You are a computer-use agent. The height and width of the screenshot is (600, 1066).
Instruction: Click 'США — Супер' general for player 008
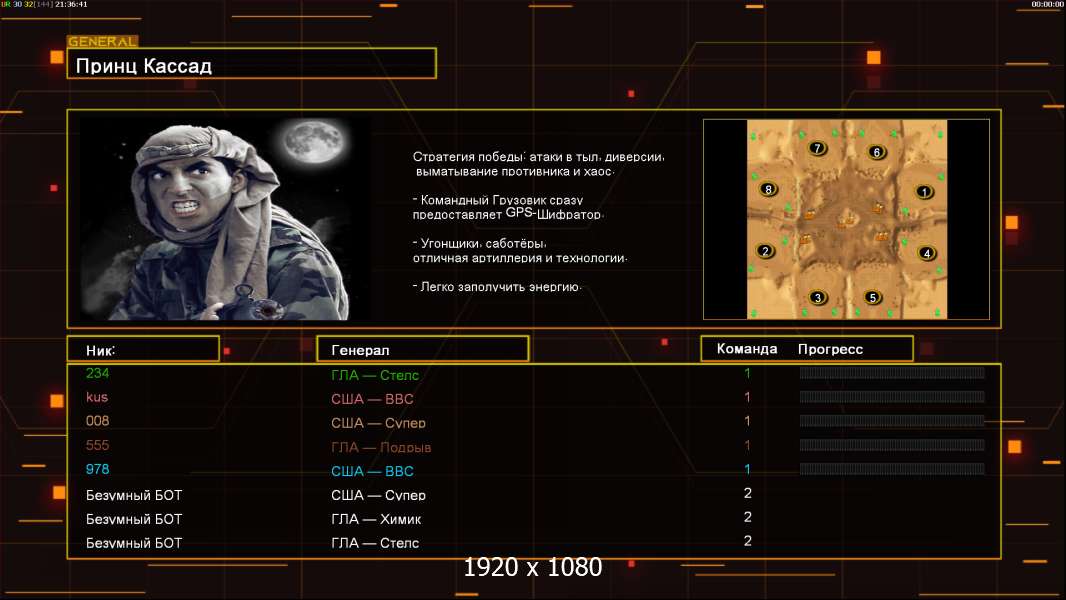click(x=378, y=423)
